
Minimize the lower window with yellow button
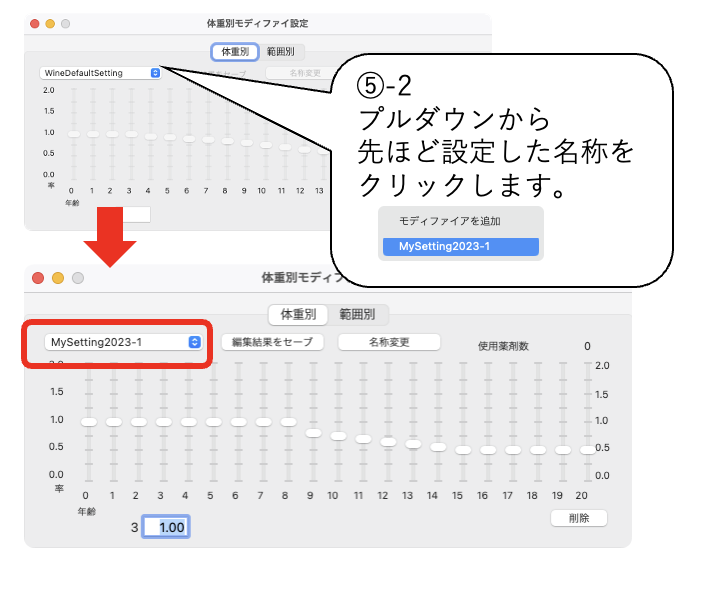point(58,278)
